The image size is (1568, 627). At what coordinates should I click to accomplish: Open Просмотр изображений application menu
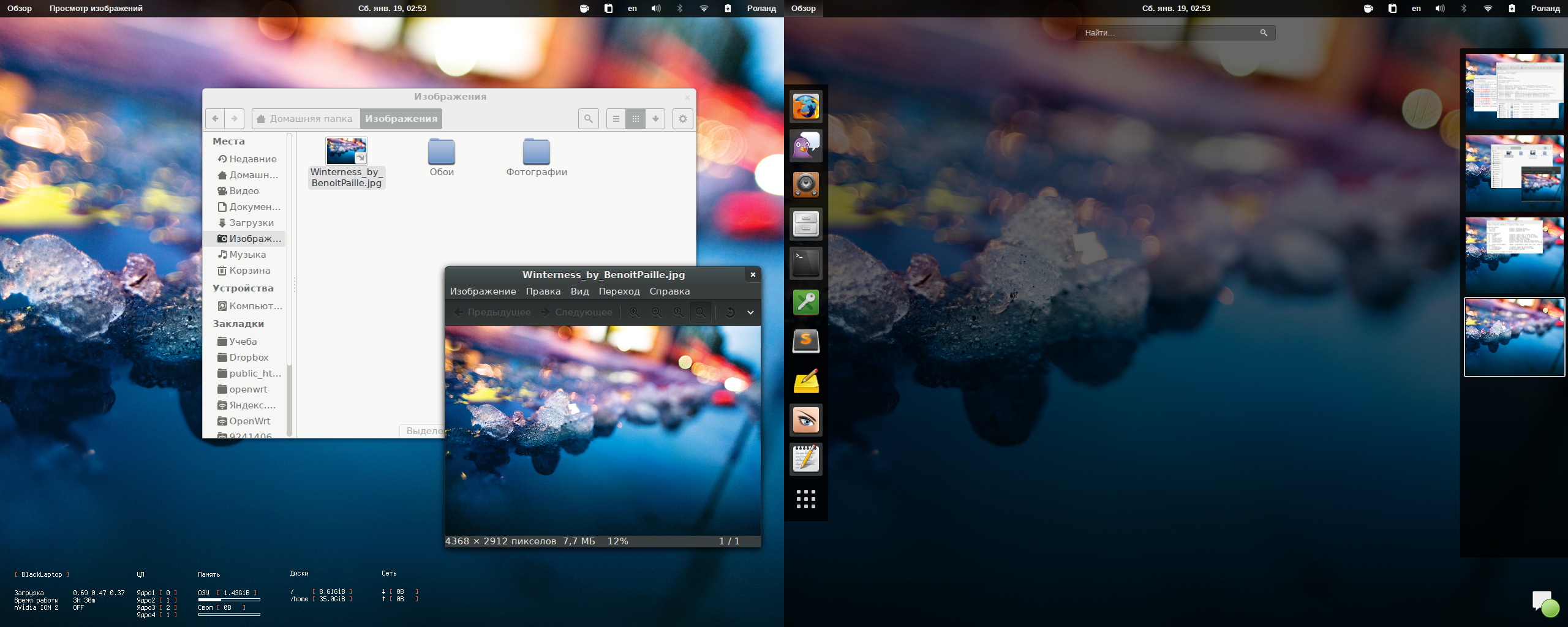click(x=96, y=9)
